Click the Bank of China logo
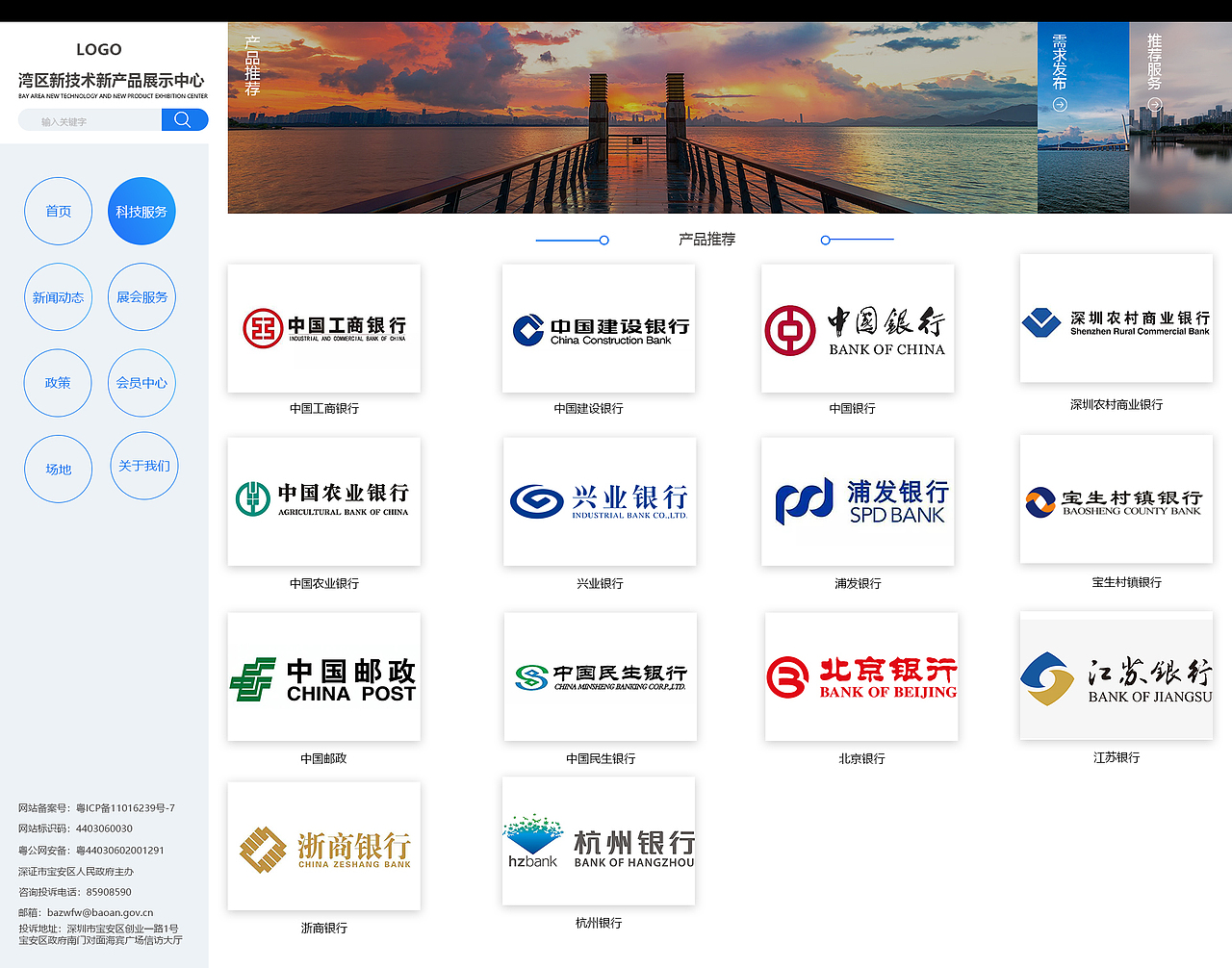Image resolution: width=1232 pixels, height=968 pixels. tap(857, 327)
